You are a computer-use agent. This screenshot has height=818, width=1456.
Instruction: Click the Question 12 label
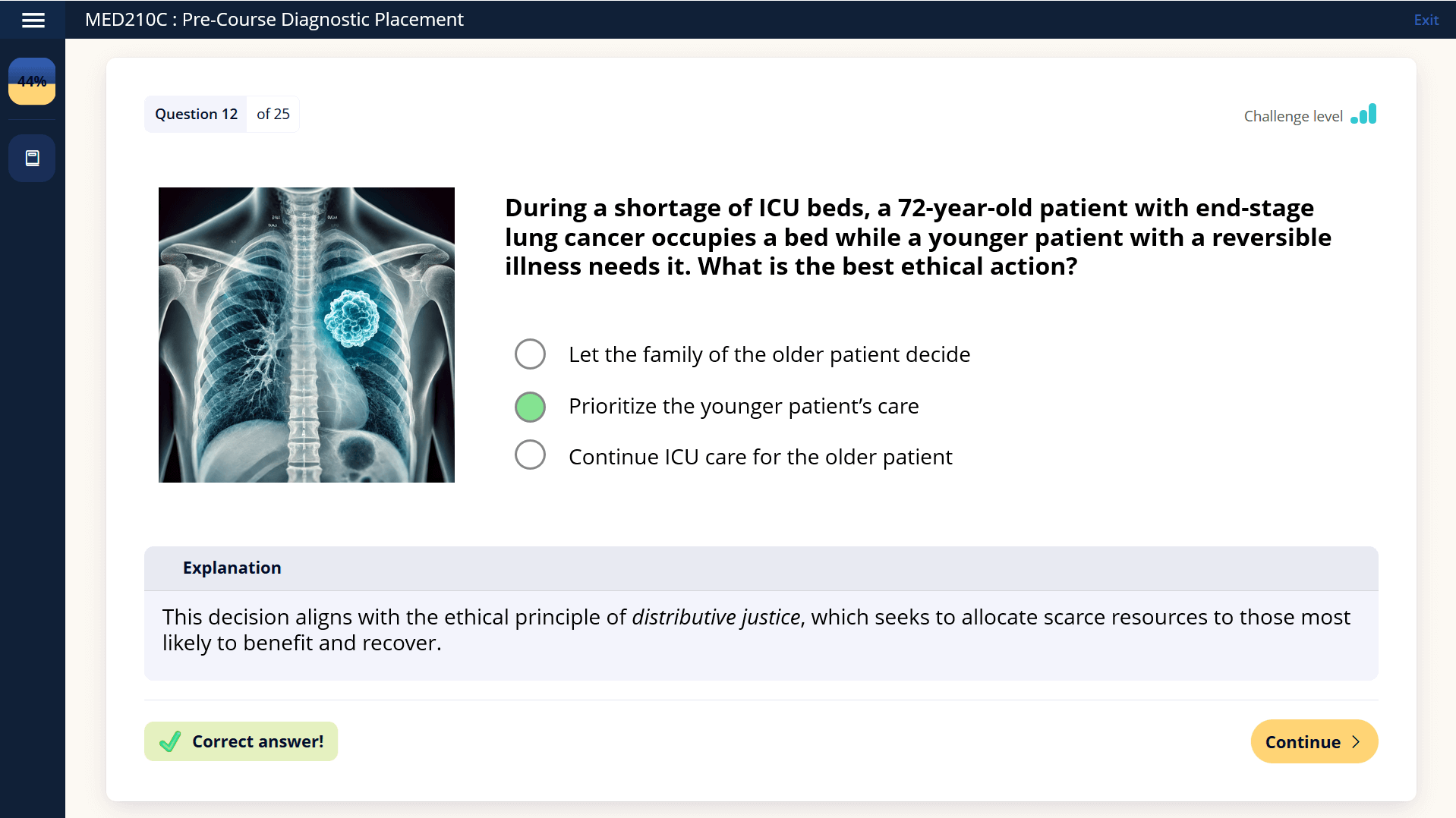click(196, 114)
